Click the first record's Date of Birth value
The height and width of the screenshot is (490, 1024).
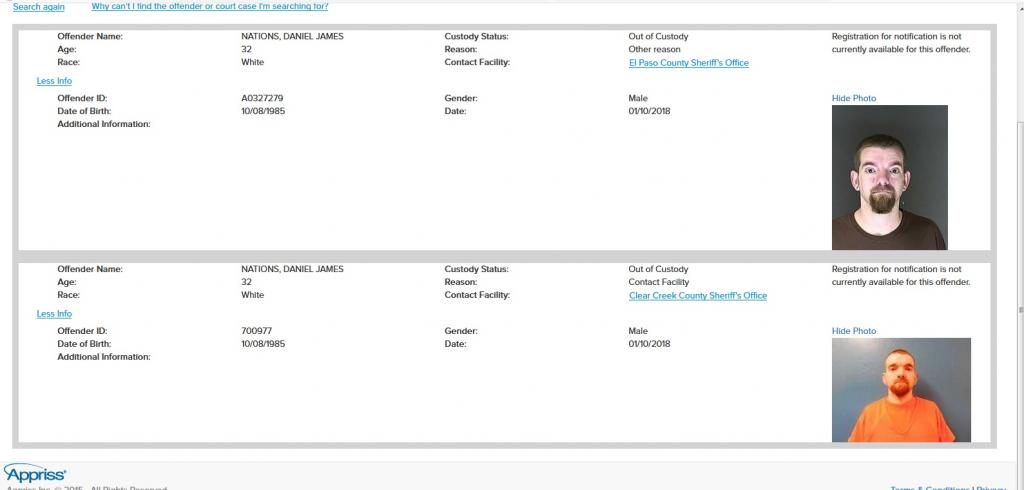coord(263,111)
